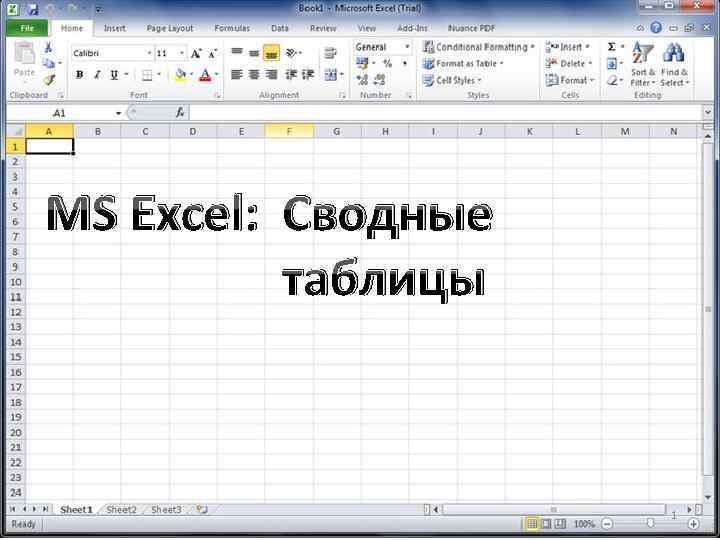Open the font size 11 dropdown
This screenshot has height=540, width=720.
click(x=182, y=54)
